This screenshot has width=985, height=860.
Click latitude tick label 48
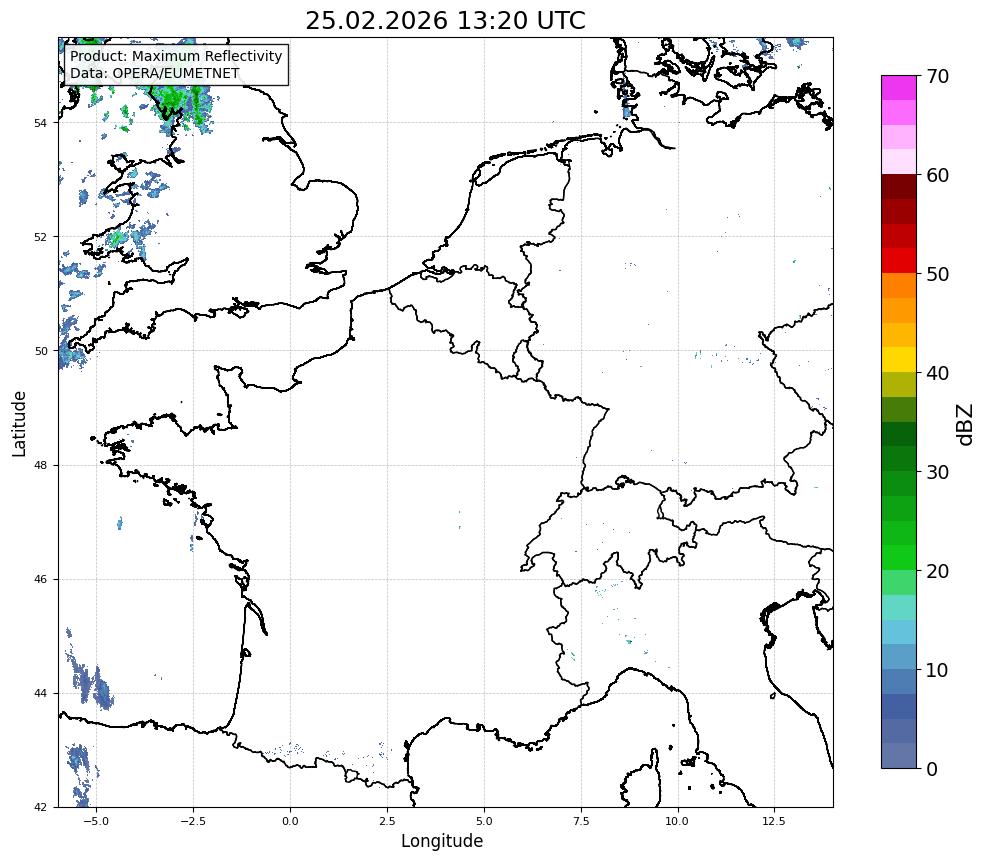point(40,465)
